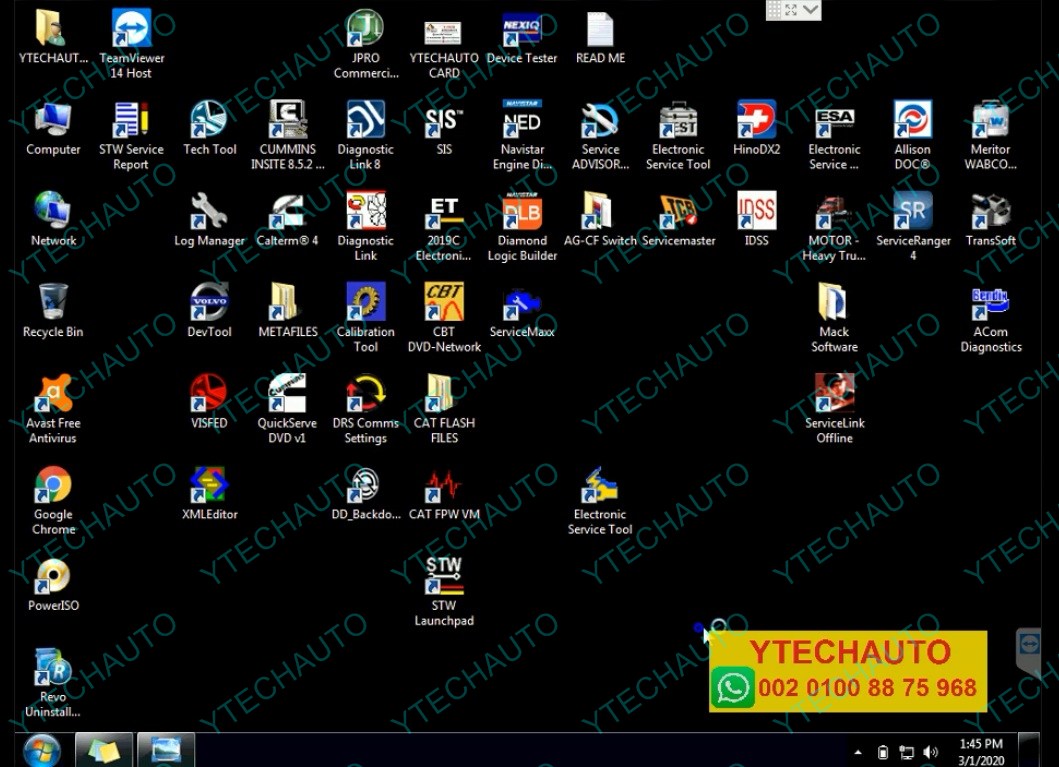
Task: Open the Electronic Service Tool toolbox icon
Action: pos(678,135)
